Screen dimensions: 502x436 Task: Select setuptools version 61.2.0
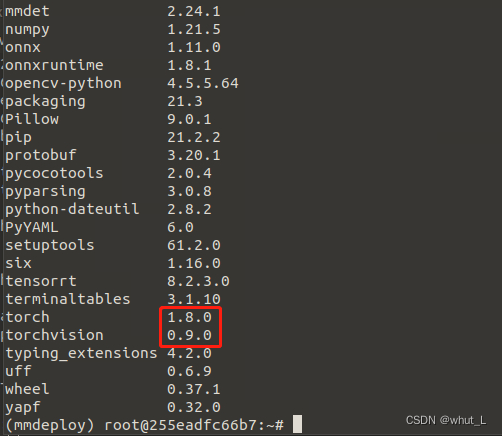[x=194, y=245]
